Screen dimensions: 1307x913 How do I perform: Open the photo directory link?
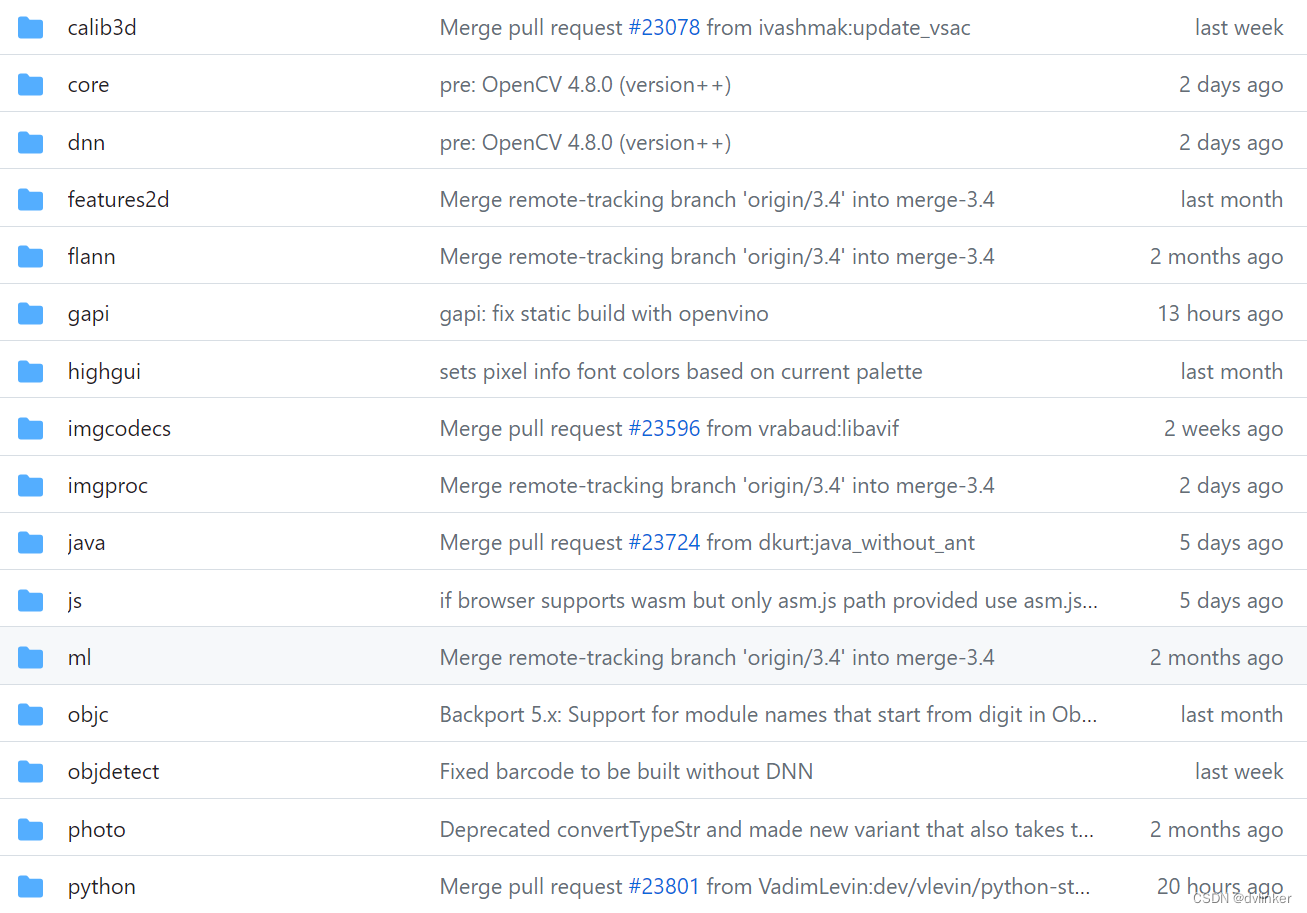(96, 830)
